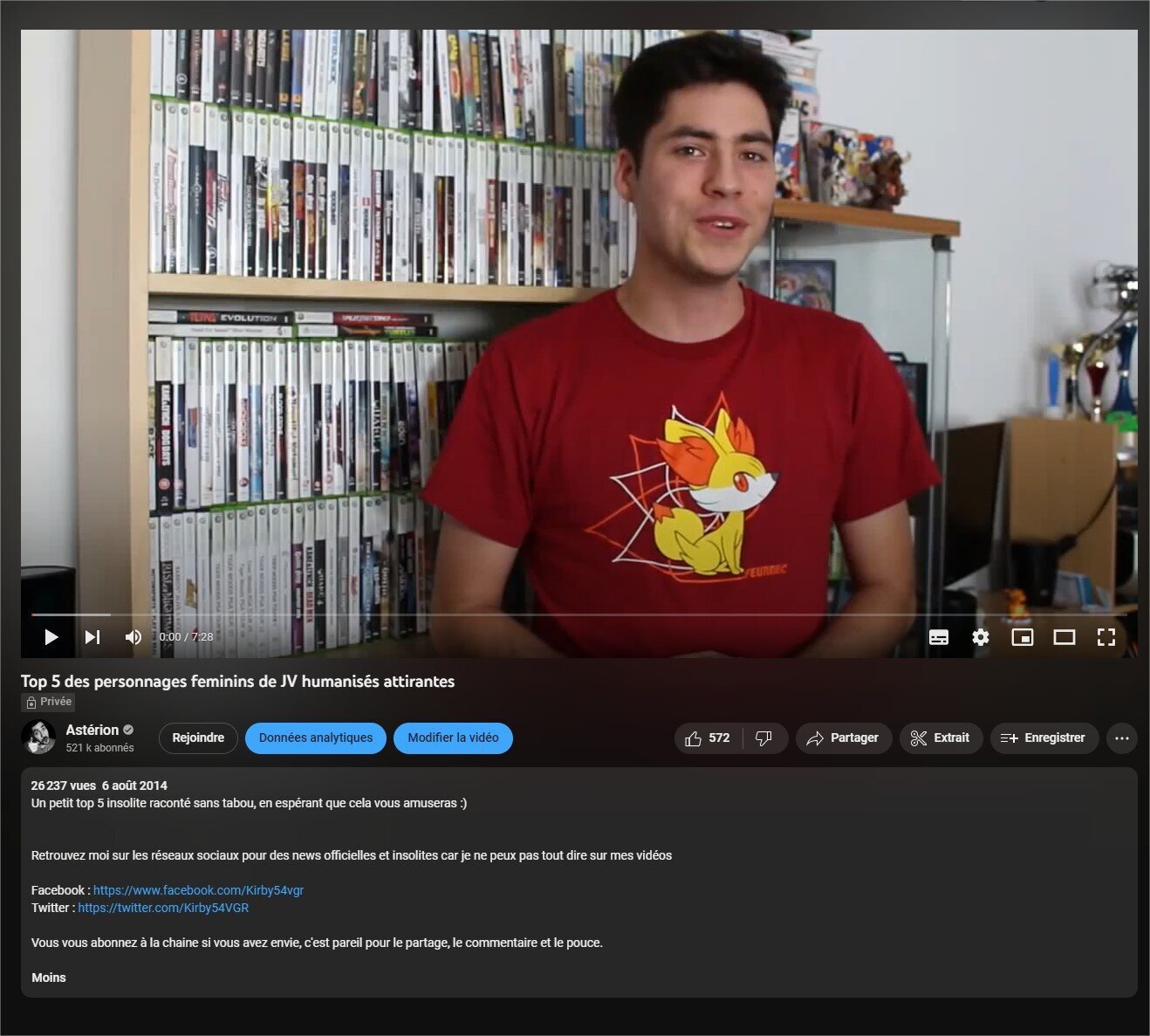Collapse the description via Moins

click(48, 977)
